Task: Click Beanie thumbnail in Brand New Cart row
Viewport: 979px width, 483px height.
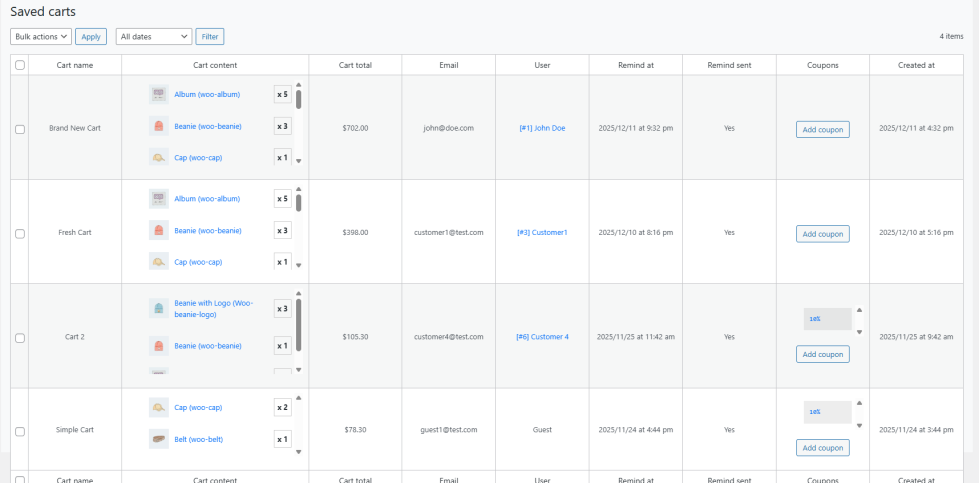Action: (x=159, y=126)
